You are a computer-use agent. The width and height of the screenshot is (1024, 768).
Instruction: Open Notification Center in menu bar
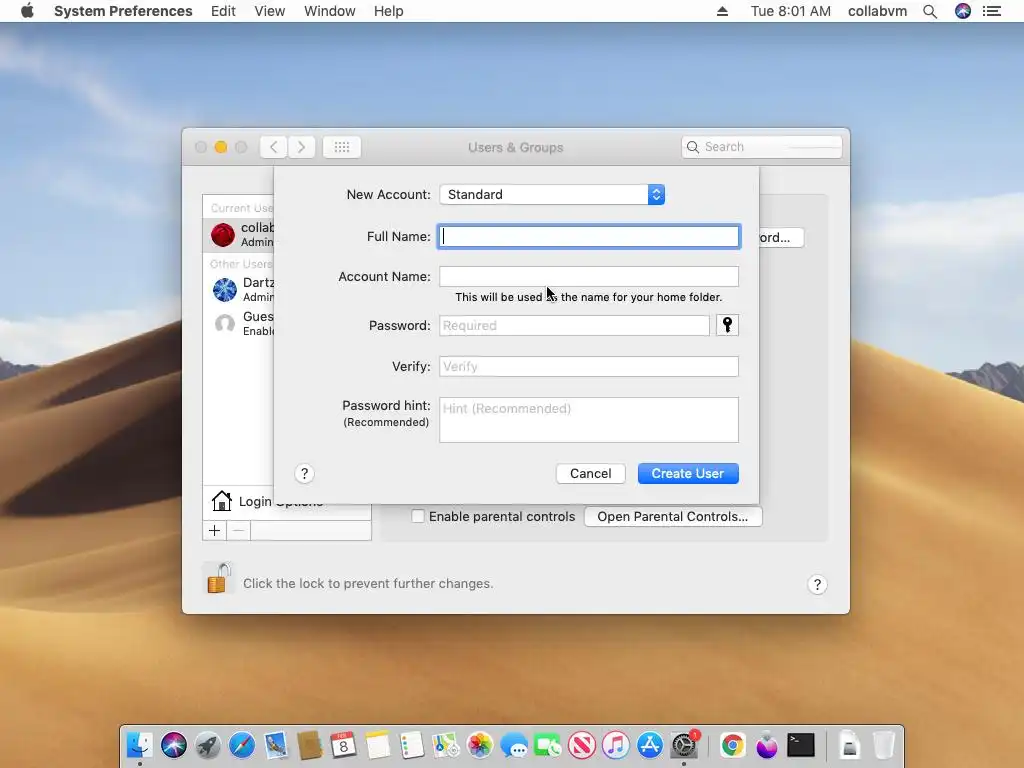point(992,11)
